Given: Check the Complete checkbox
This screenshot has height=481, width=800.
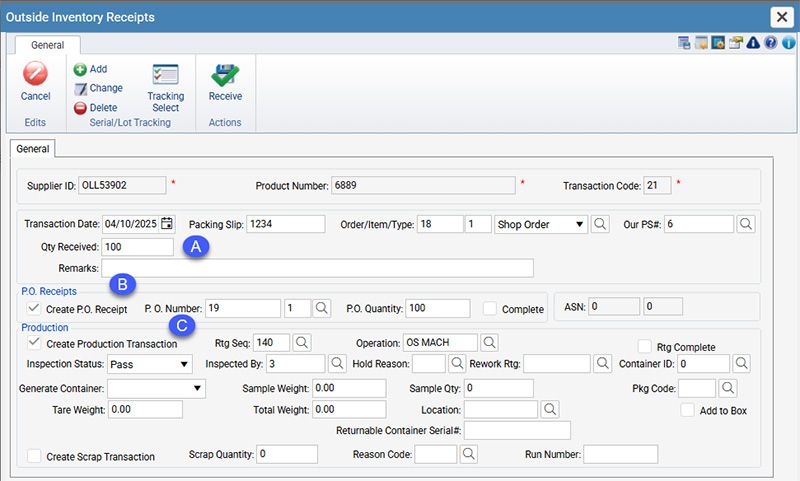Looking at the screenshot, I should pos(490,308).
